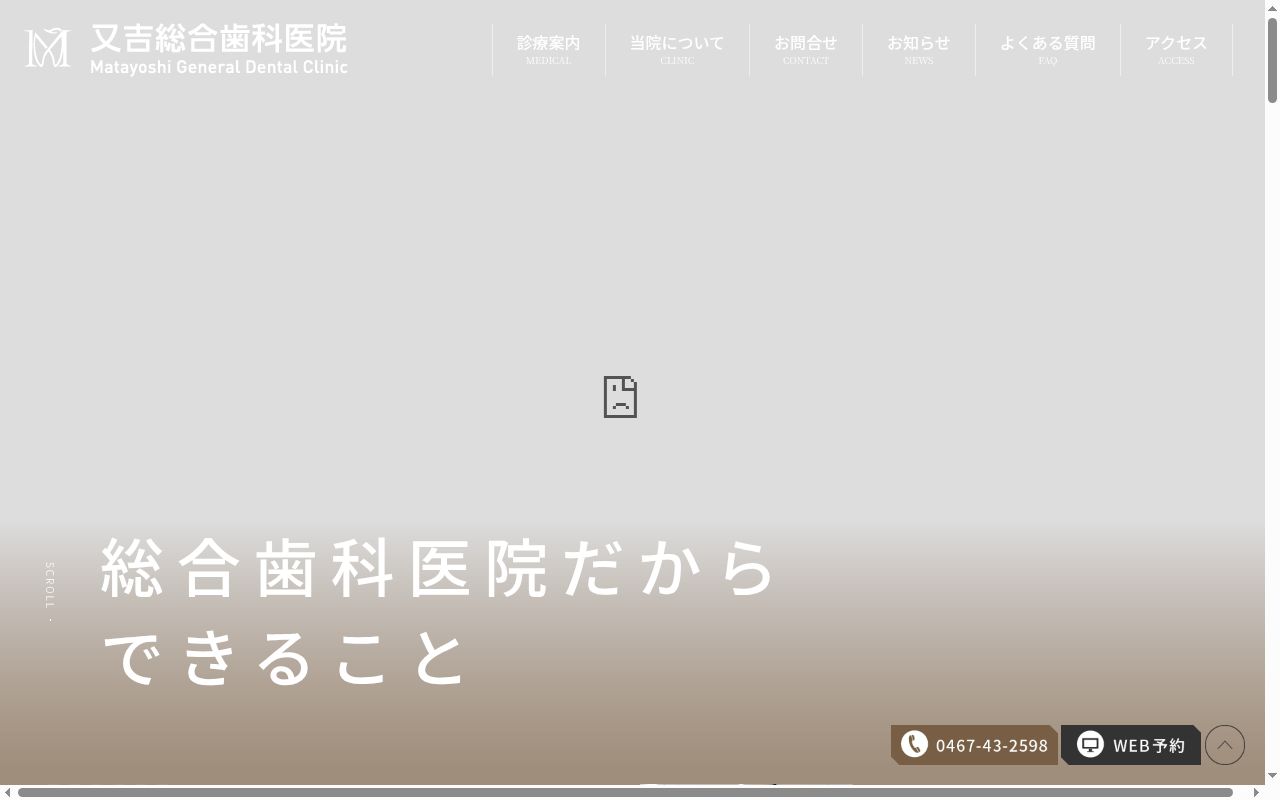Click the horizontal scrollbar thumb
The height and width of the screenshot is (800, 1280).
pos(625,793)
